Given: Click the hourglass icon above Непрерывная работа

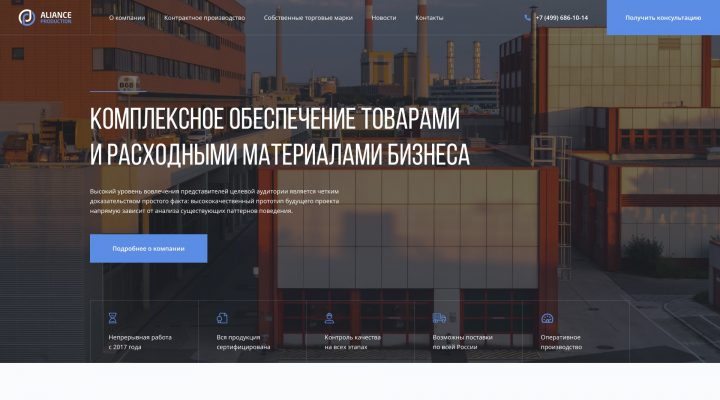Looking at the screenshot, I should tap(112, 318).
